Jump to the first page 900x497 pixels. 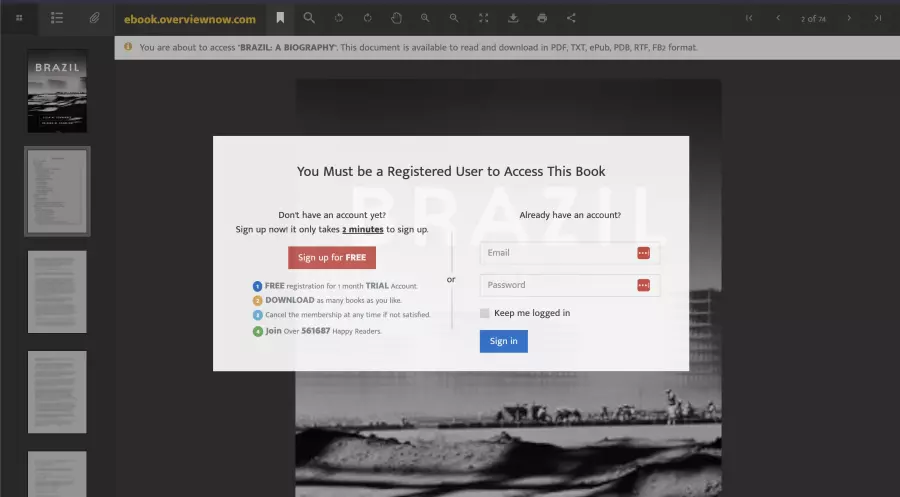point(749,18)
